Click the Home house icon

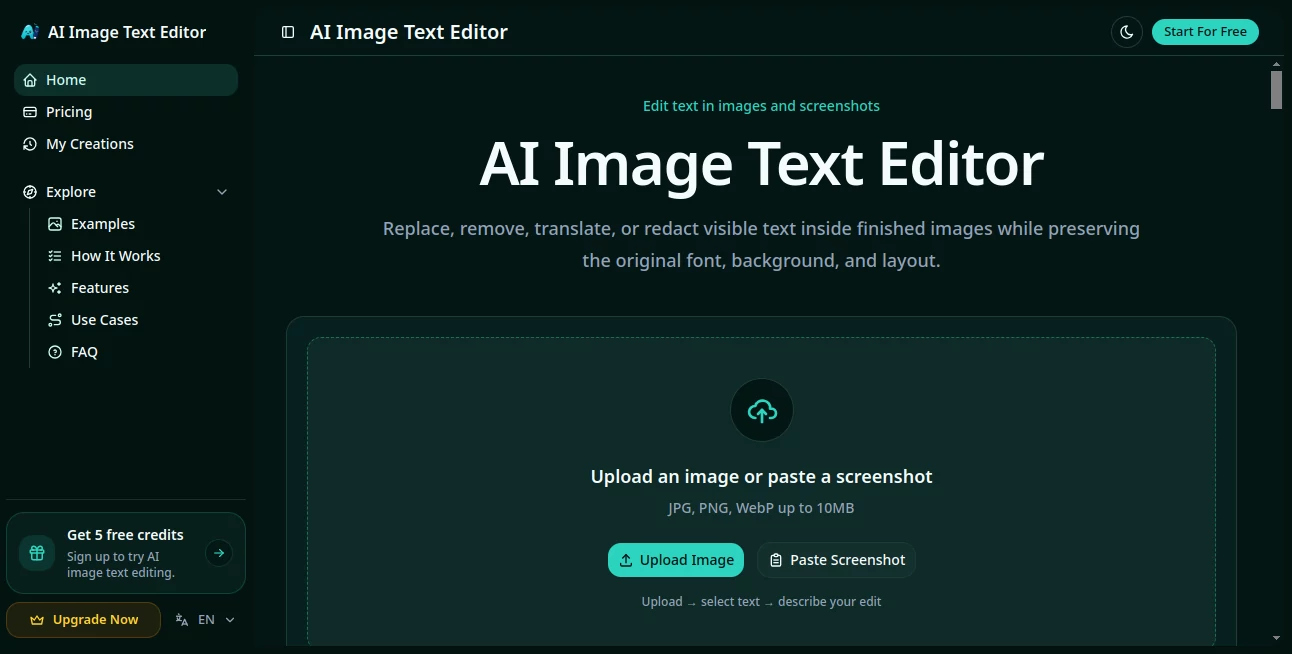pos(30,80)
